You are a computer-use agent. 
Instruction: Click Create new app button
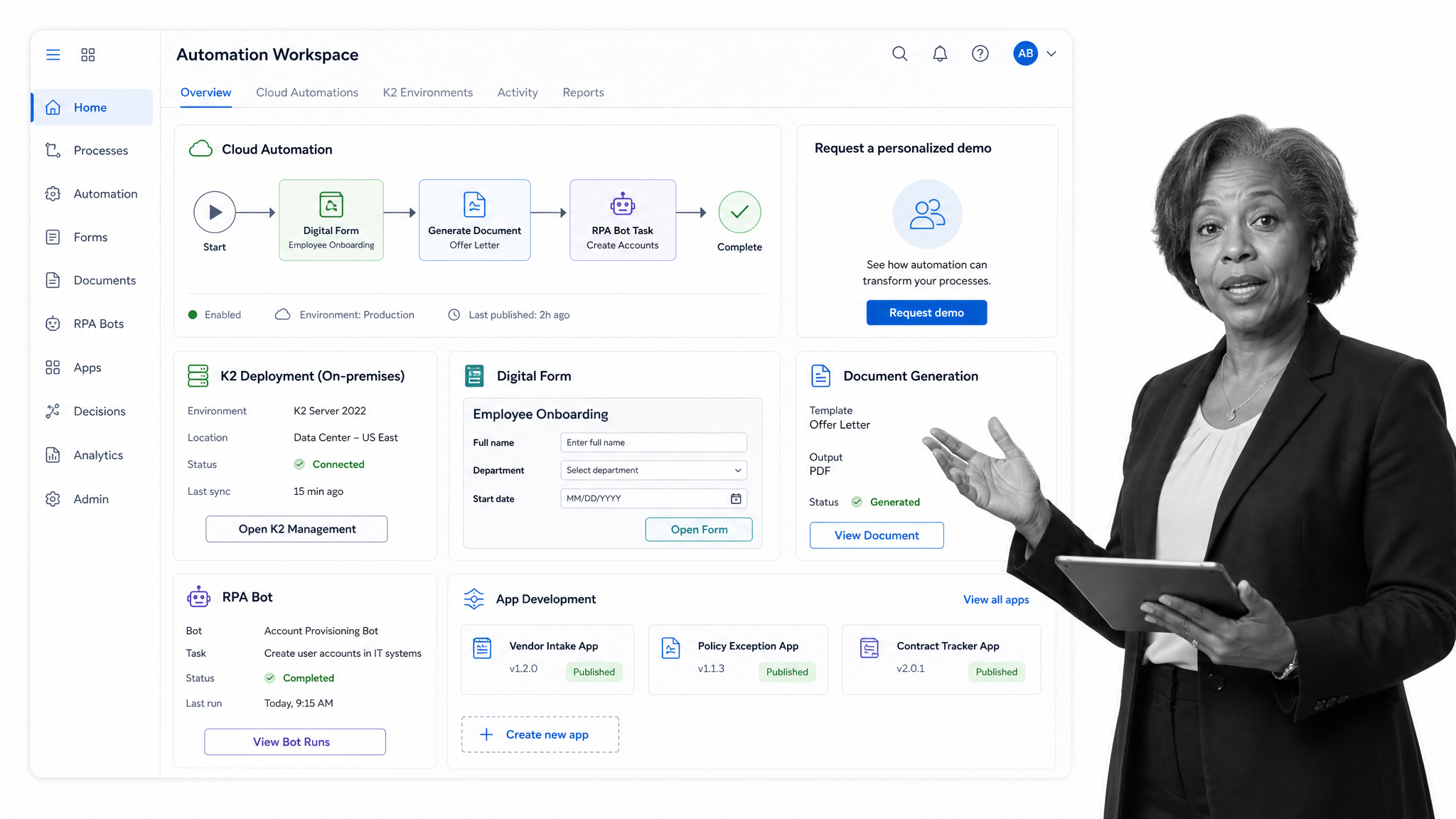tap(540, 734)
